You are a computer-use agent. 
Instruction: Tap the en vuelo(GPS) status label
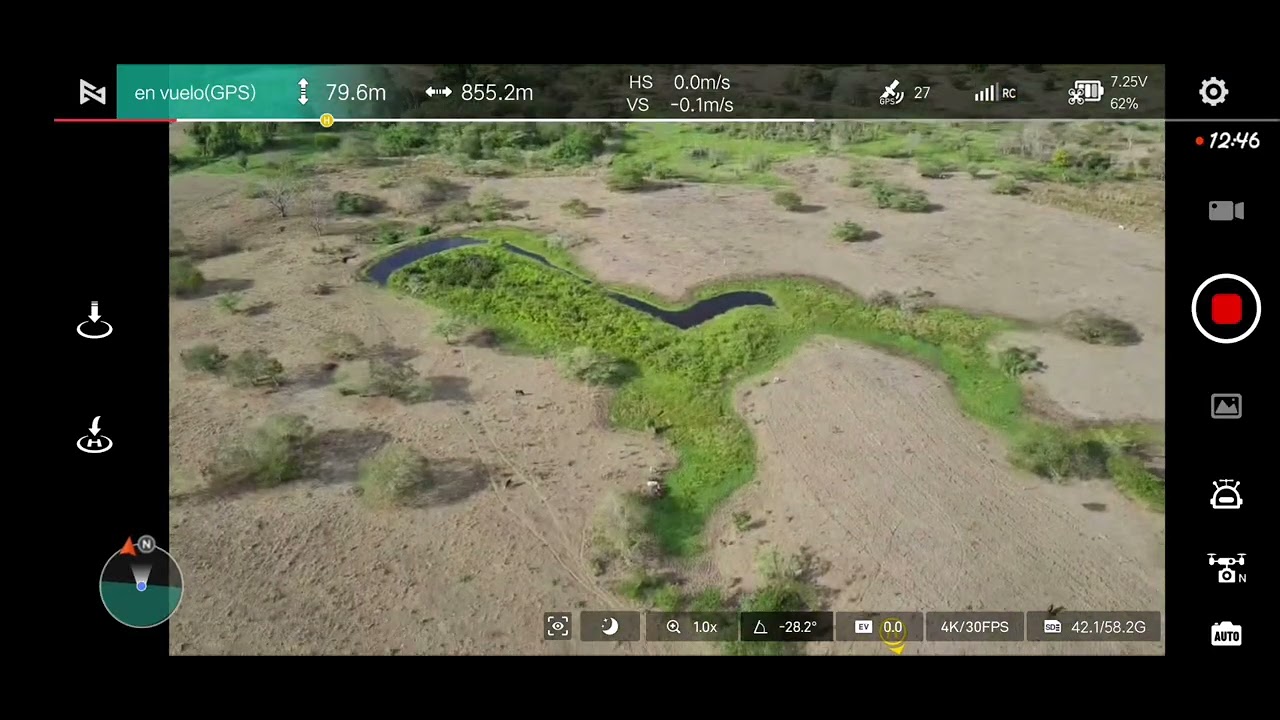[x=195, y=93]
